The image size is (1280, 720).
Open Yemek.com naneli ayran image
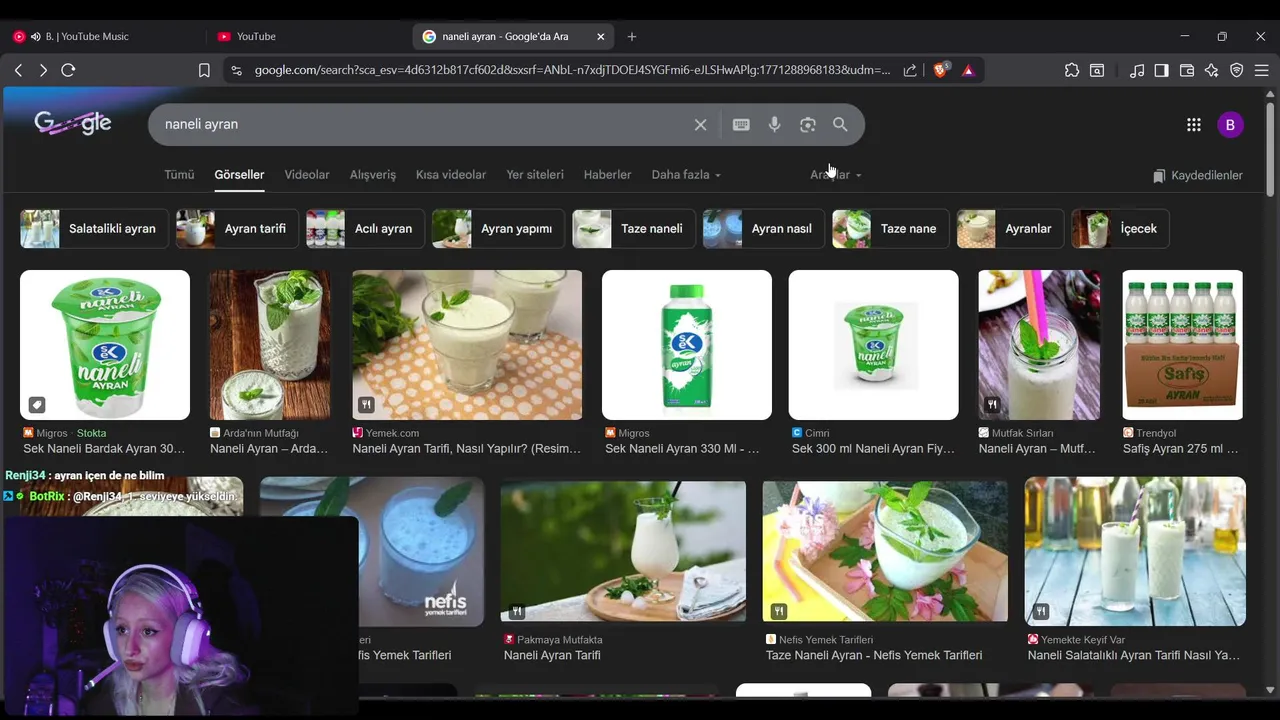pos(467,345)
